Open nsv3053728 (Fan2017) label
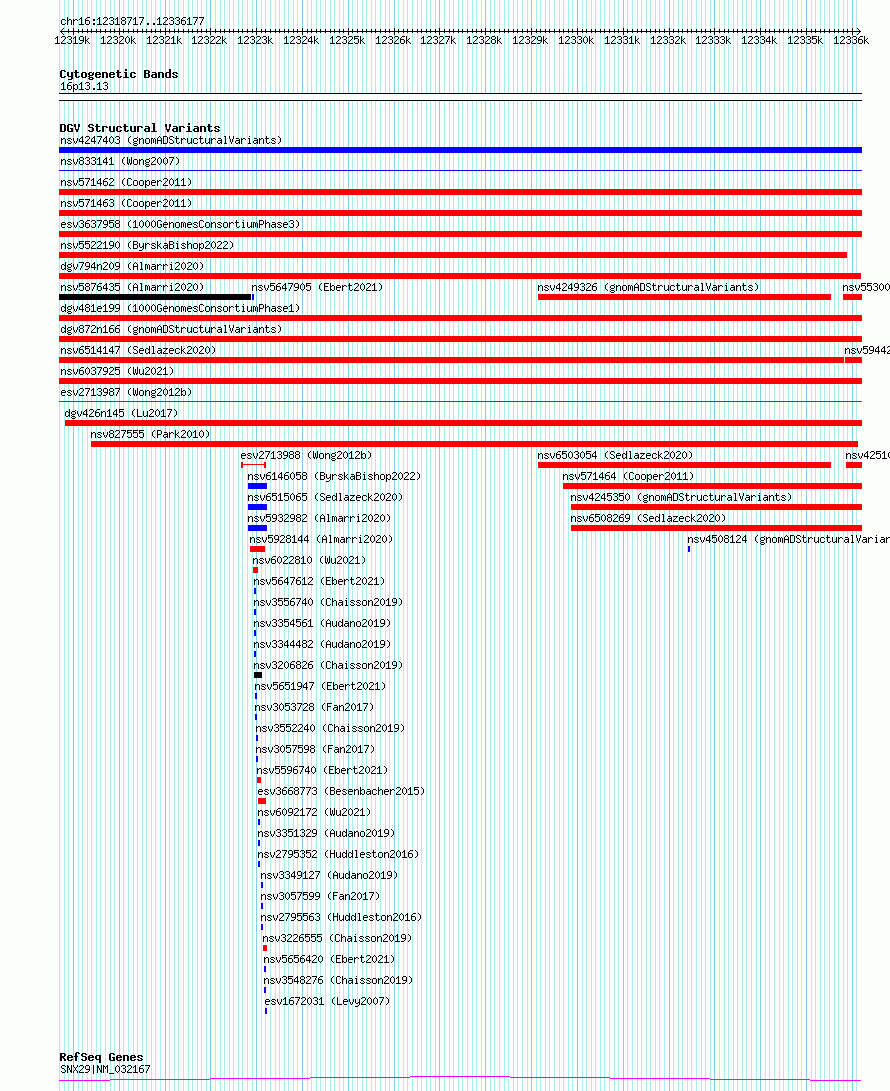 pyautogui.click(x=314, y=707)
